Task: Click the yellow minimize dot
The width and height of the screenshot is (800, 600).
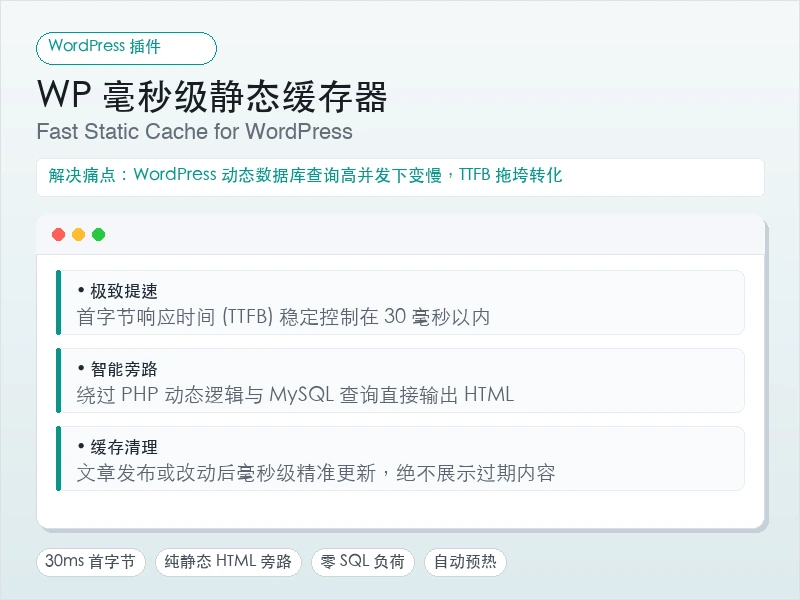Action: coord(79,235)
